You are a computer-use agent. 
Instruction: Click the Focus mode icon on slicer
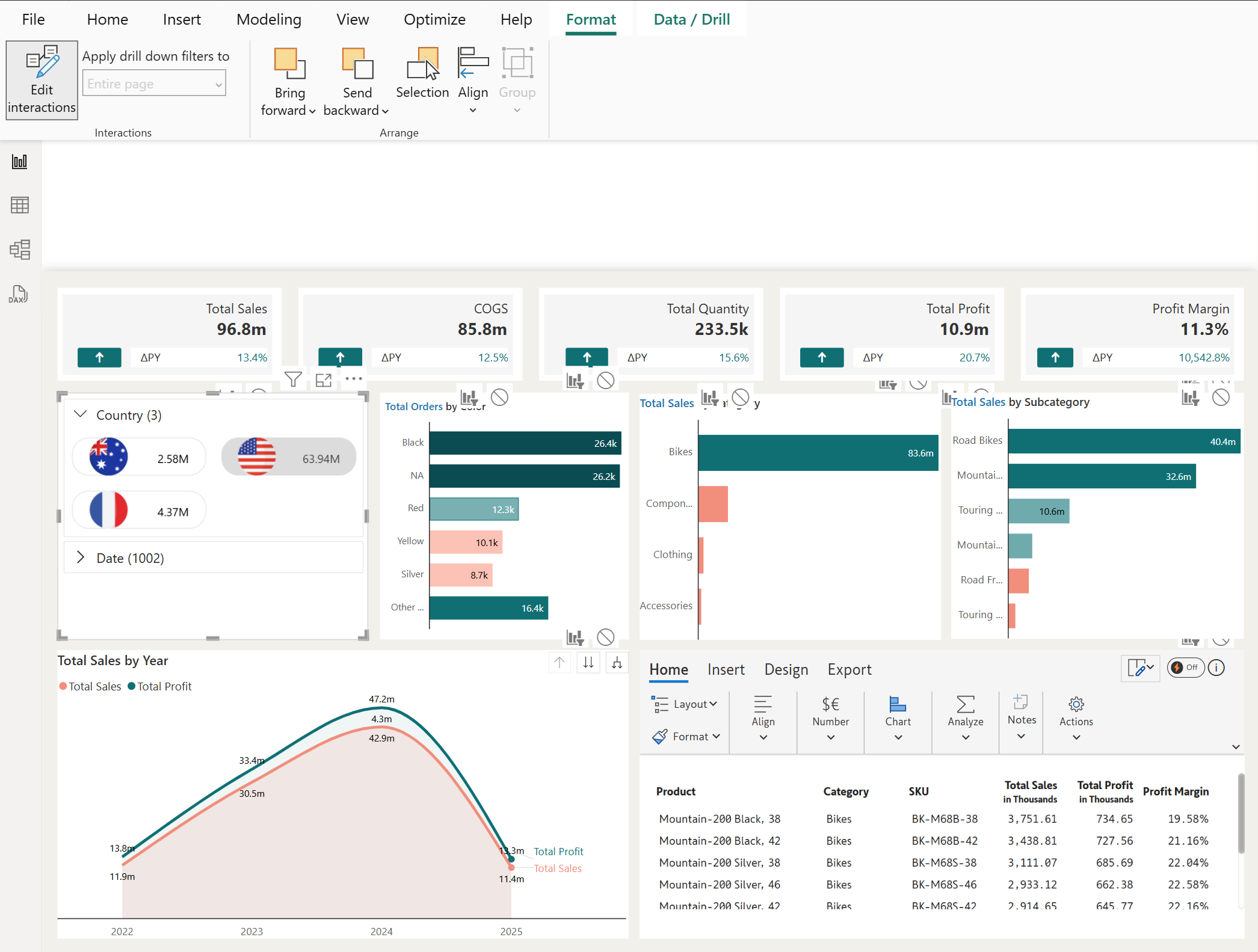[x=324, y=379]
